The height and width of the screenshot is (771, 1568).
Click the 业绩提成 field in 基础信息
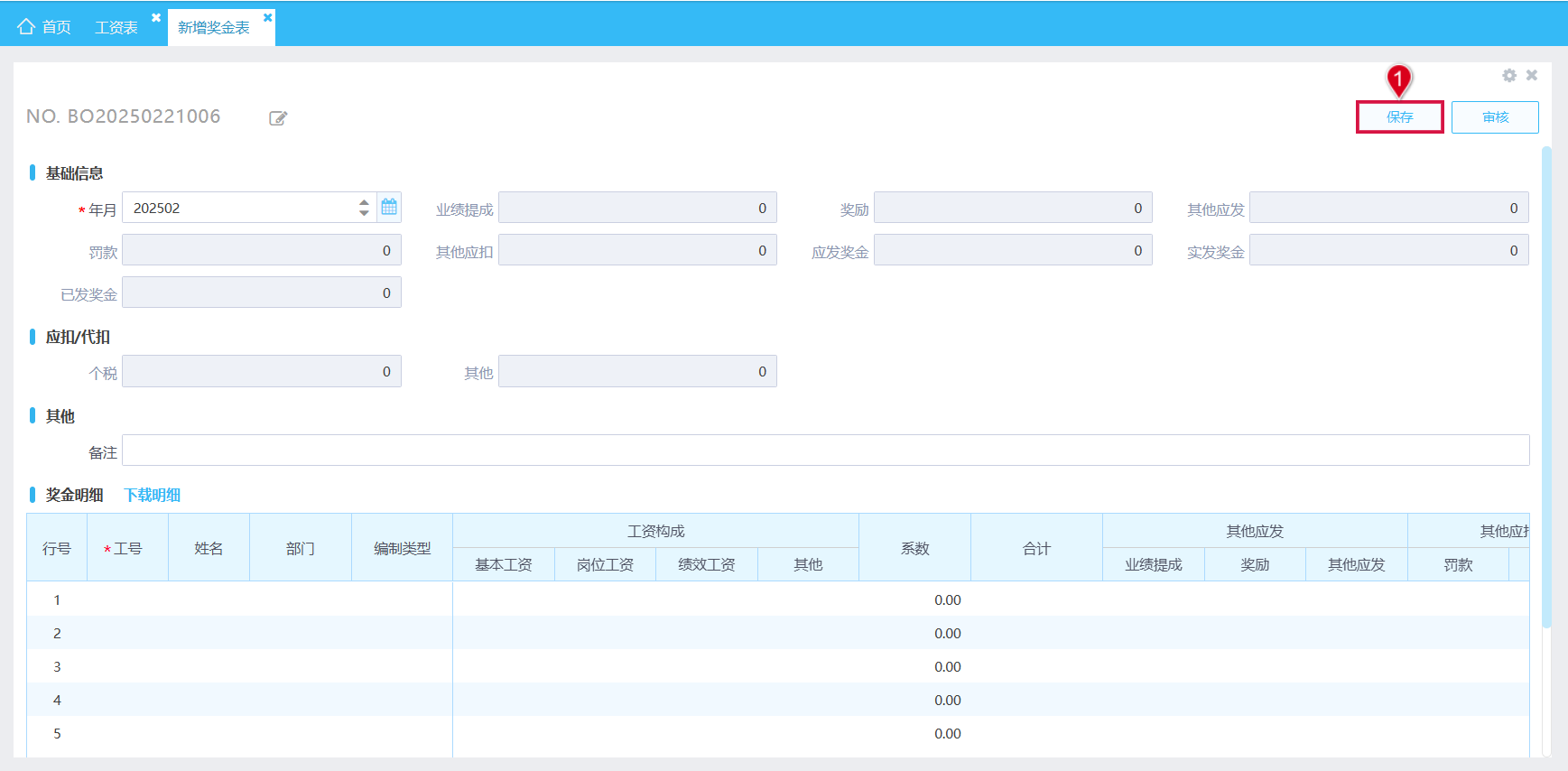637,208
